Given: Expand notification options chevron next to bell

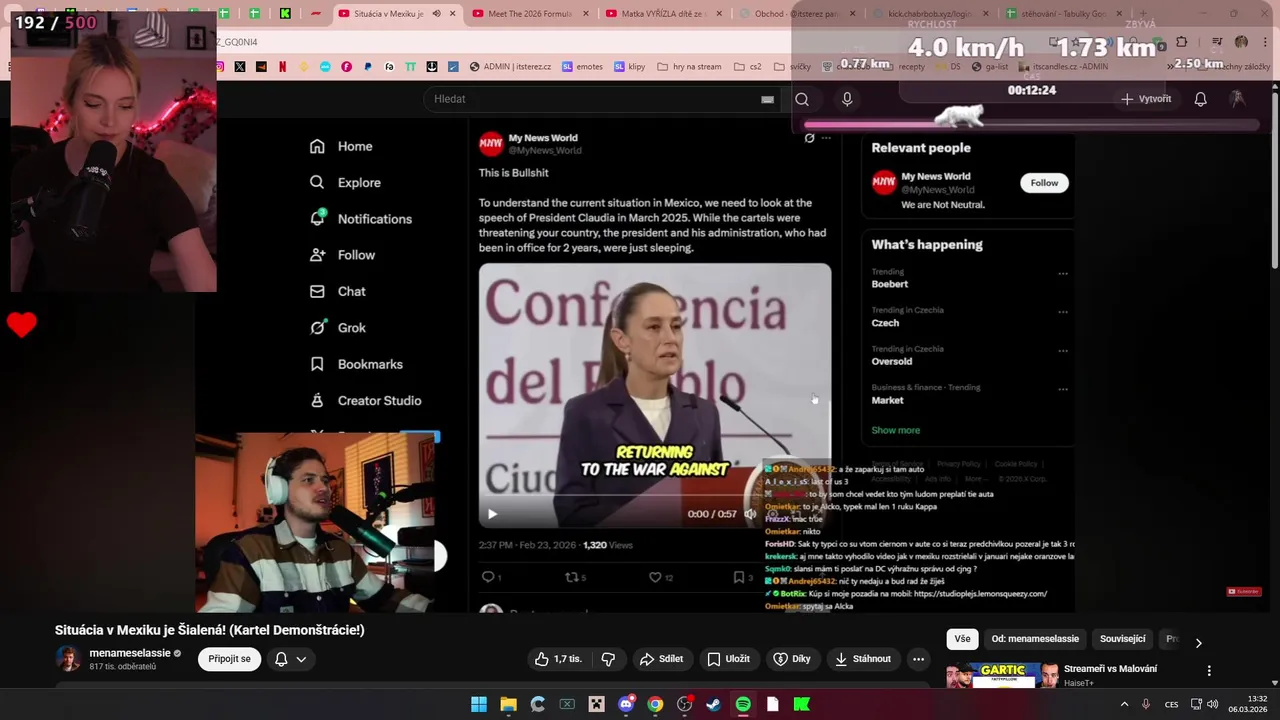Looking at the screenshot, I should (x=301, y=659).
